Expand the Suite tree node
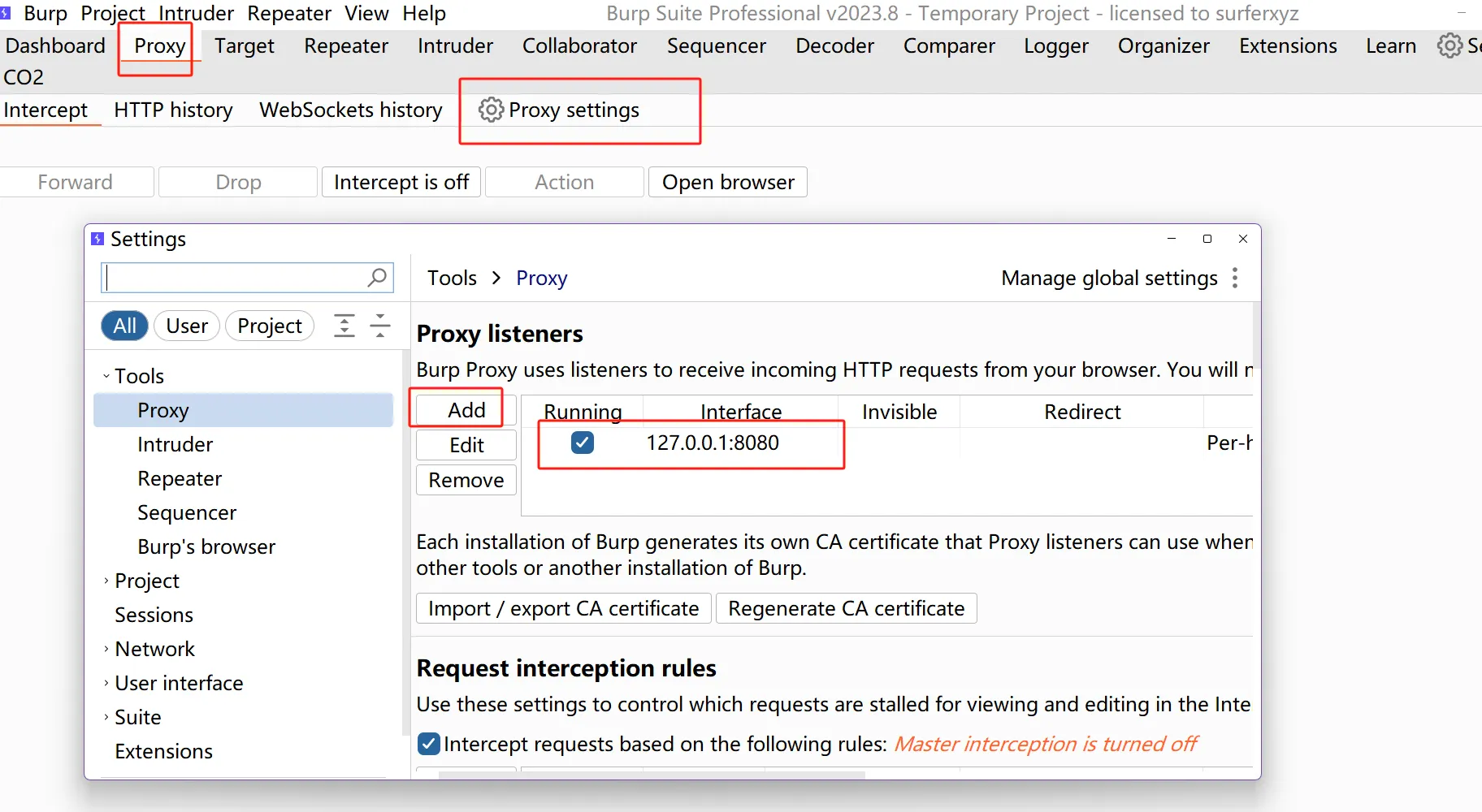Image resolution: width=1482 pixels, height=812 pixels. [x=106, y=717]
